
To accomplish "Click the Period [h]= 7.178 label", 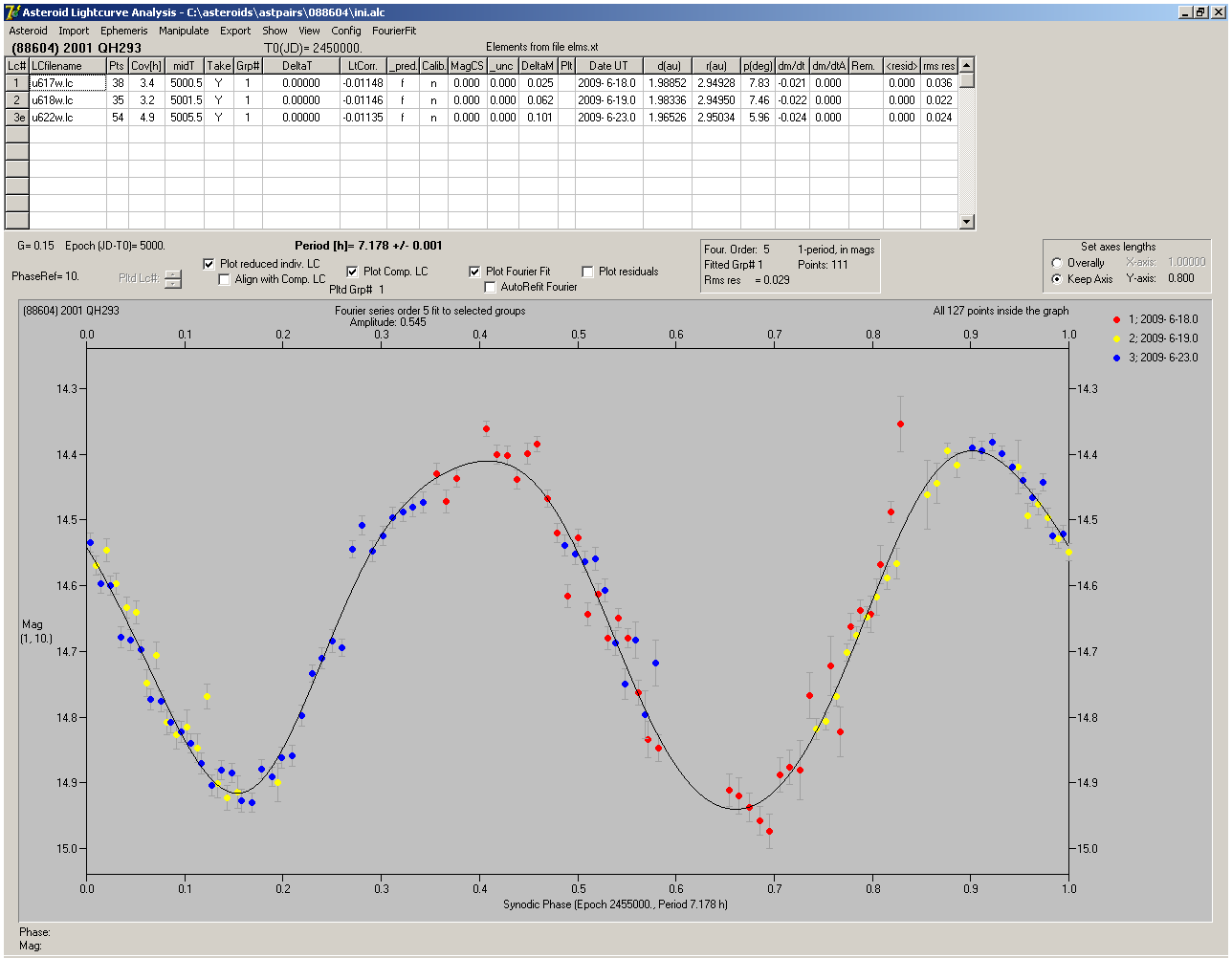I will pos(368,246).
